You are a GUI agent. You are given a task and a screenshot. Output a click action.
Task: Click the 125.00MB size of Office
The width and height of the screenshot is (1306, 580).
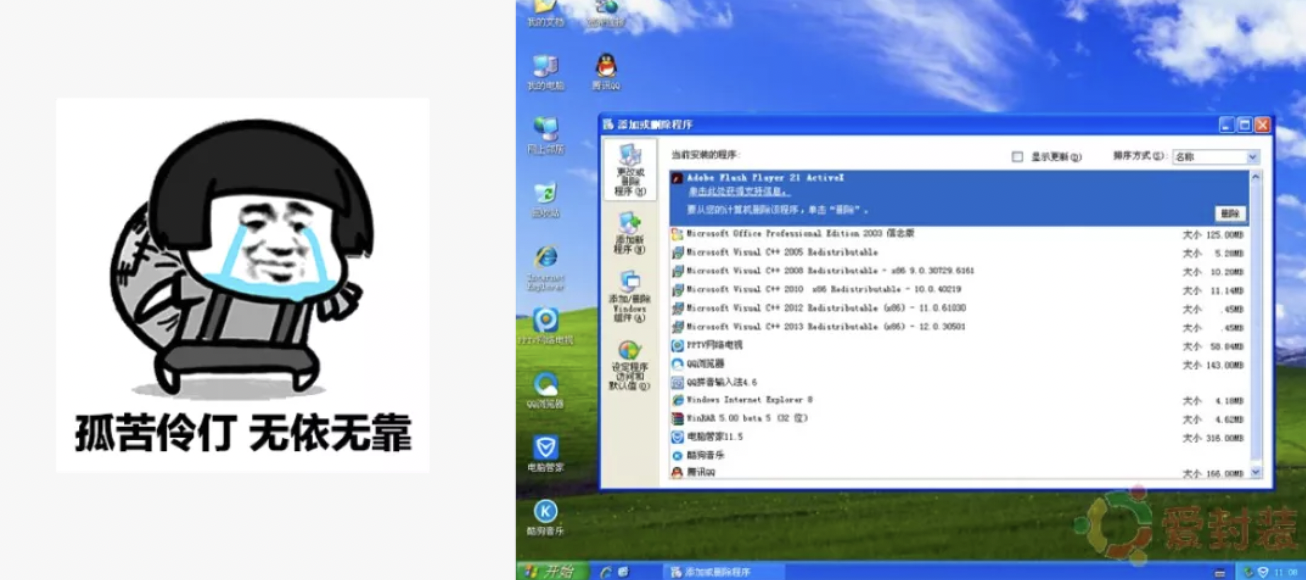[1224, 234]
